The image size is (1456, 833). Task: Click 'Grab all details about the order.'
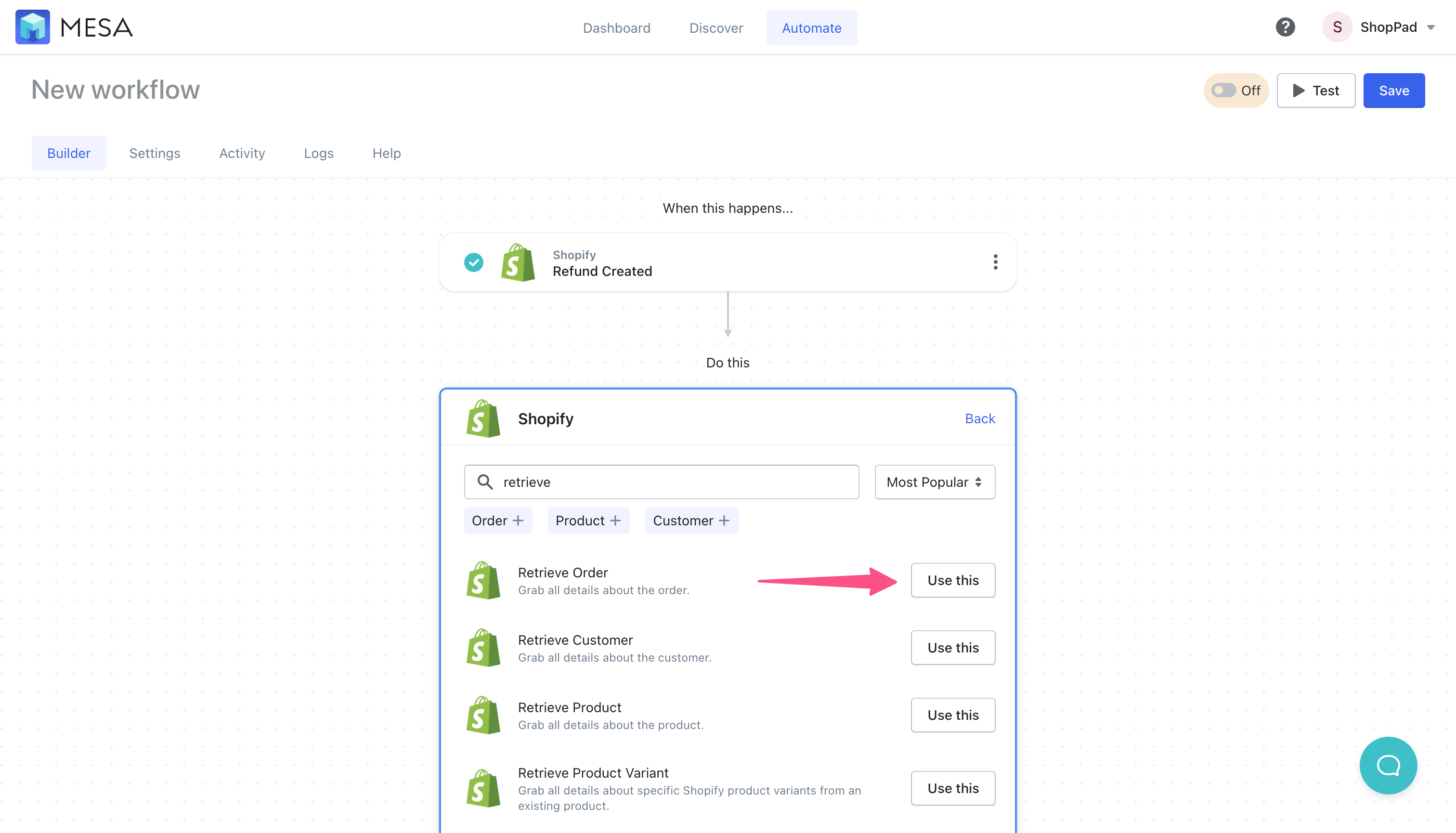604,590
